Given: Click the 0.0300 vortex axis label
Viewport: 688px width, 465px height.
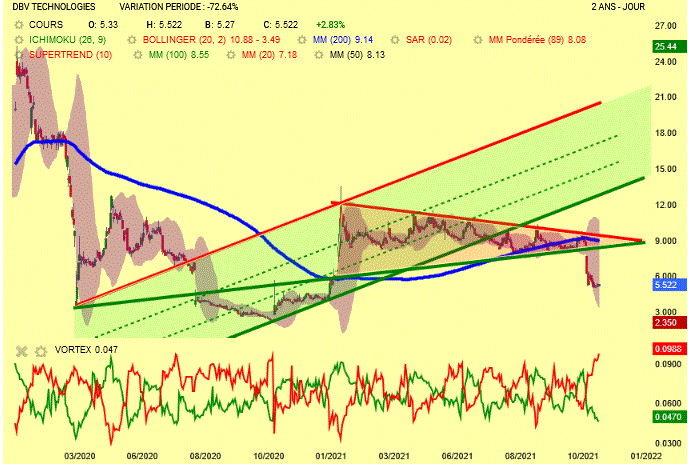Looking at the screenshot, I should tap(668, 444).
